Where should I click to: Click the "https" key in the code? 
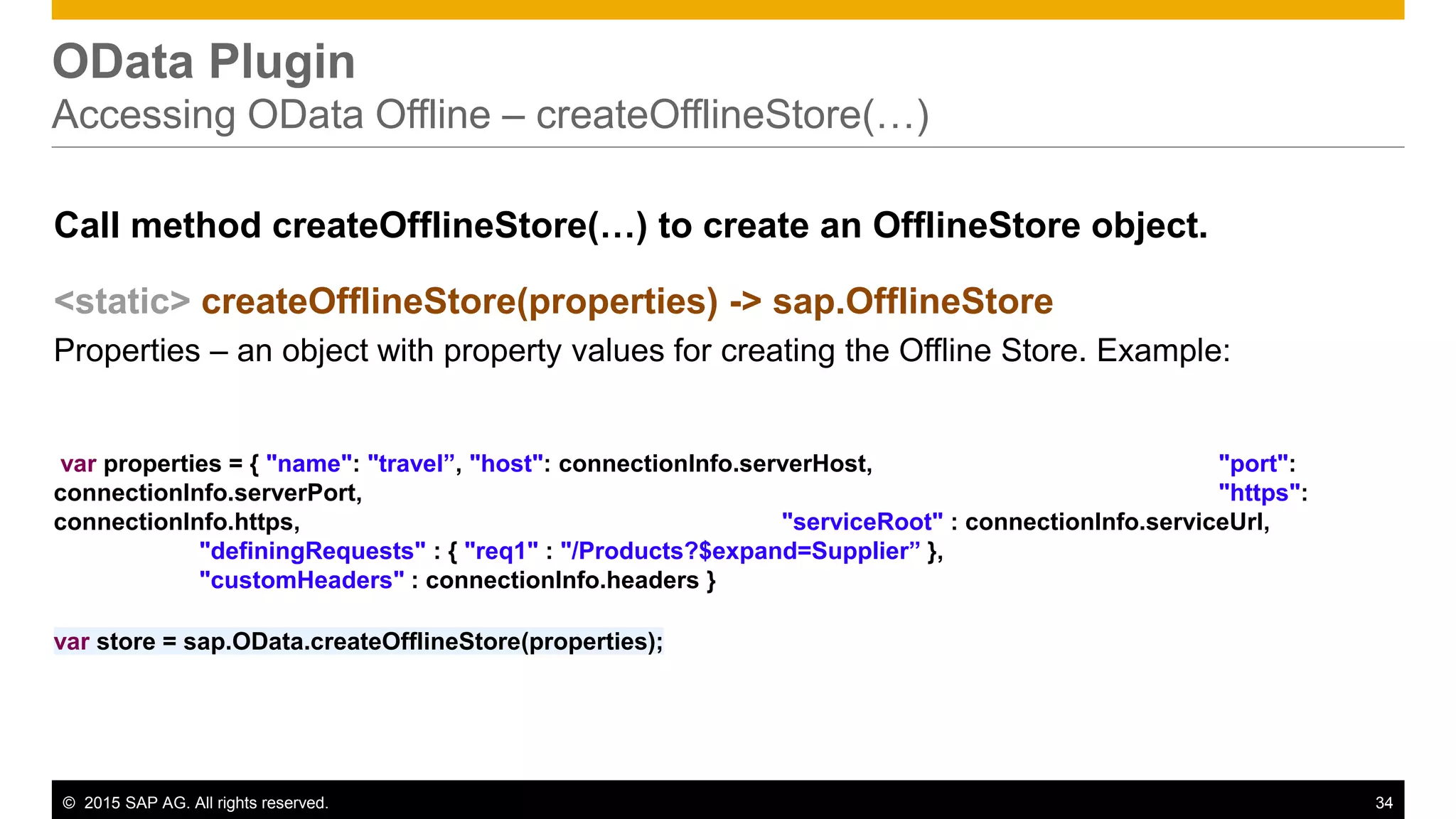1259,493
